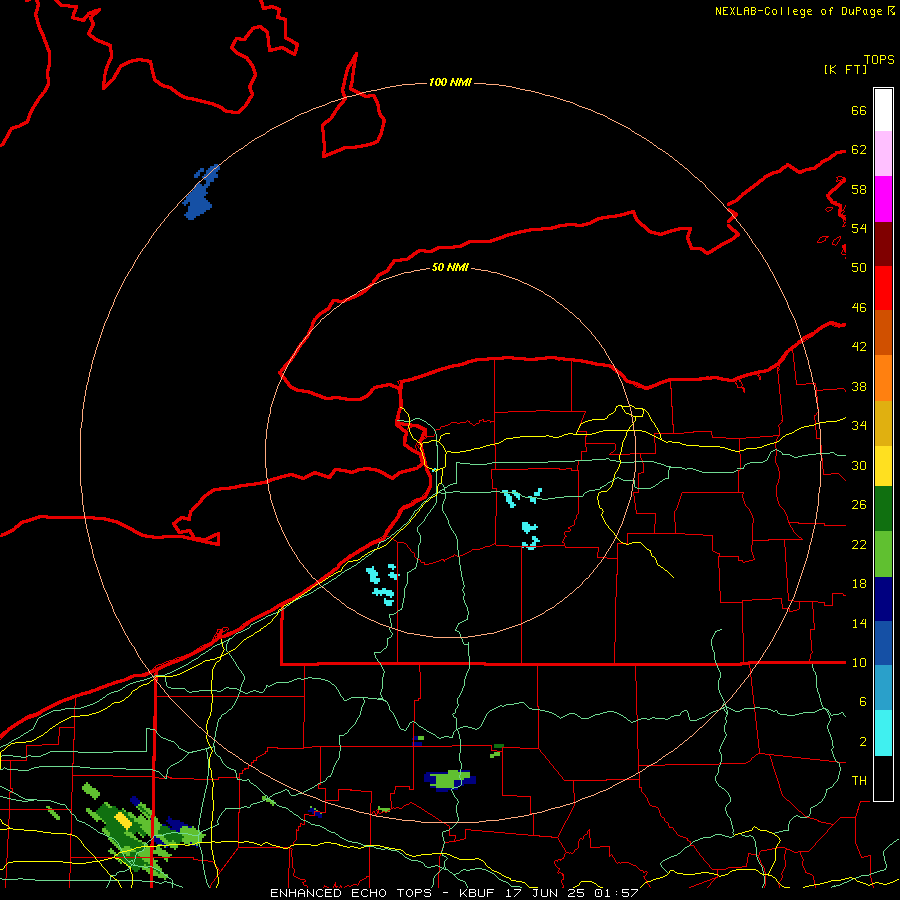Viewport: 900px width, 900px height.
Task: Click the dark green 30 kft legend swatch
Action: pyautogui.click(x=883, y=509)
